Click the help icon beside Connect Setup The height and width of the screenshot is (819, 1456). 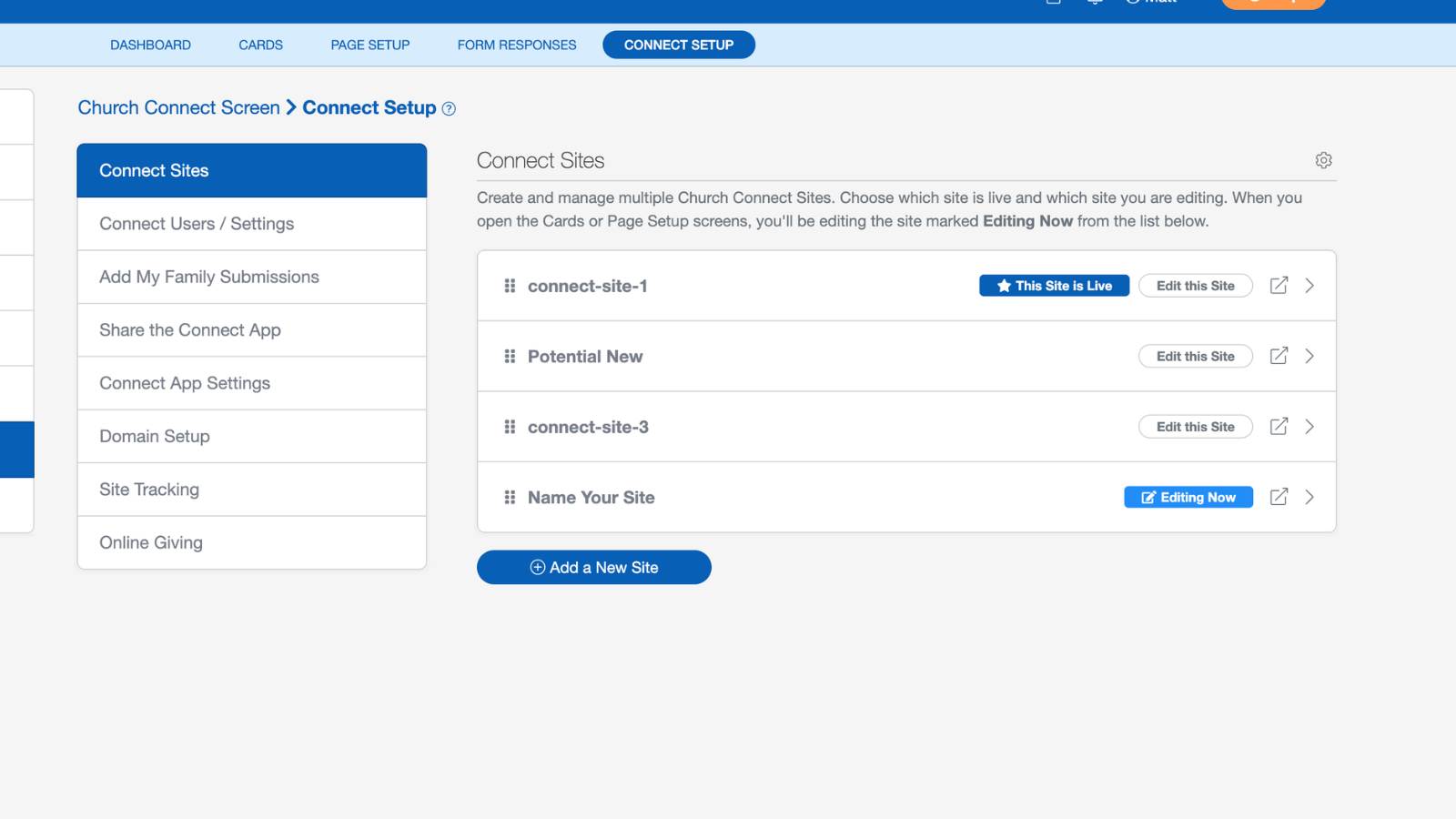[449, 109]
